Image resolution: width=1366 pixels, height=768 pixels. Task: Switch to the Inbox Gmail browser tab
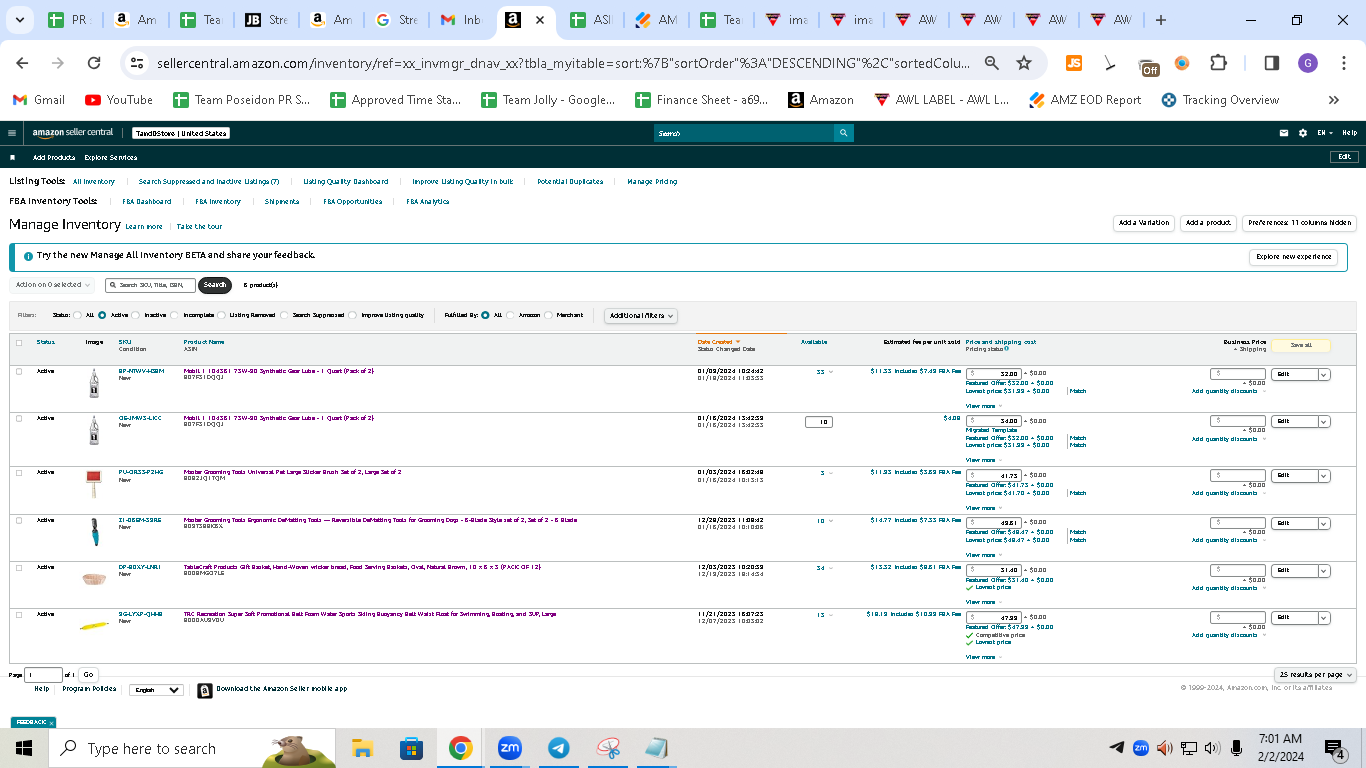tap(461, 20)
